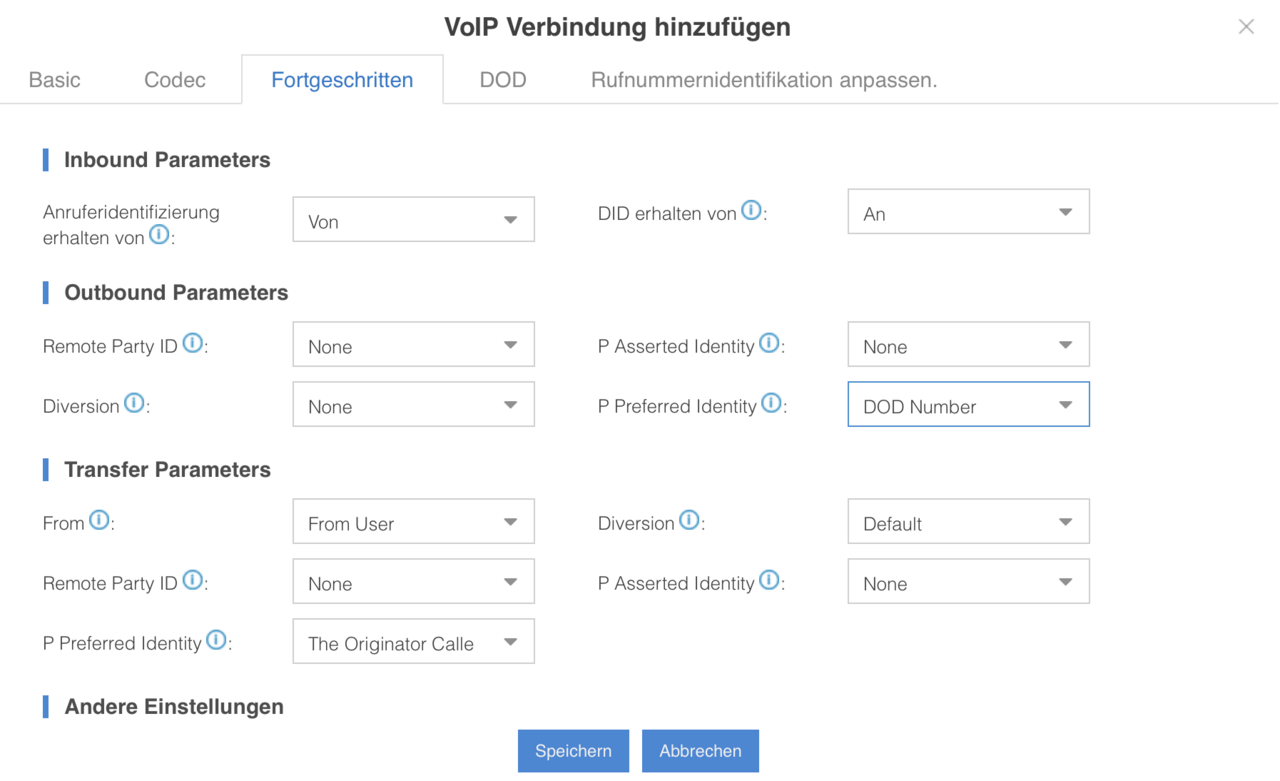Viewport: 1280px width, 781px height.
Task: Click info icon for Transfer P Preferred Identity
Action: pyautogui.click(x=216, y=641)
